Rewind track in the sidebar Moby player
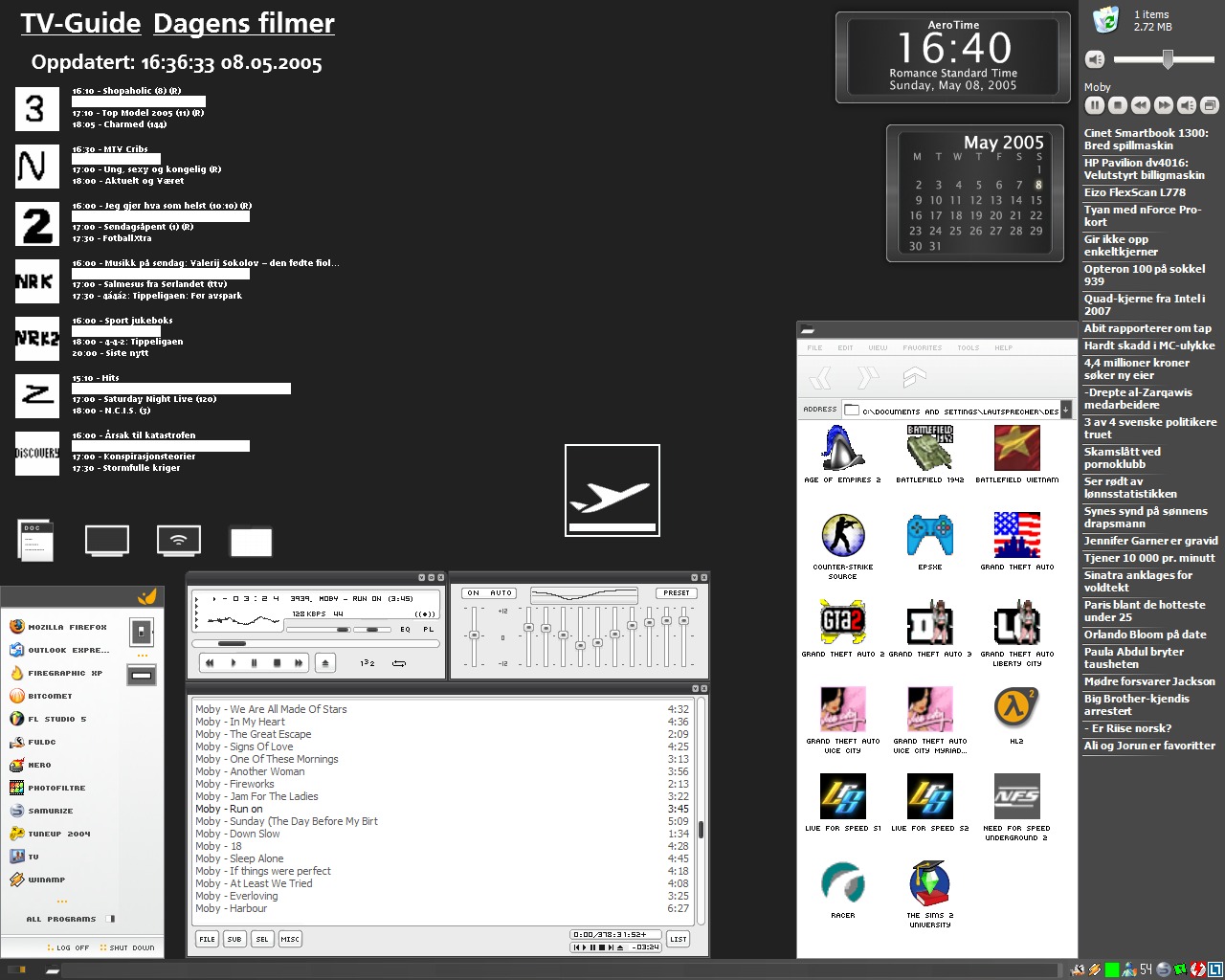Viewport: 1225px width, 980px height. pyautogui.click(x=1141, y=105)
